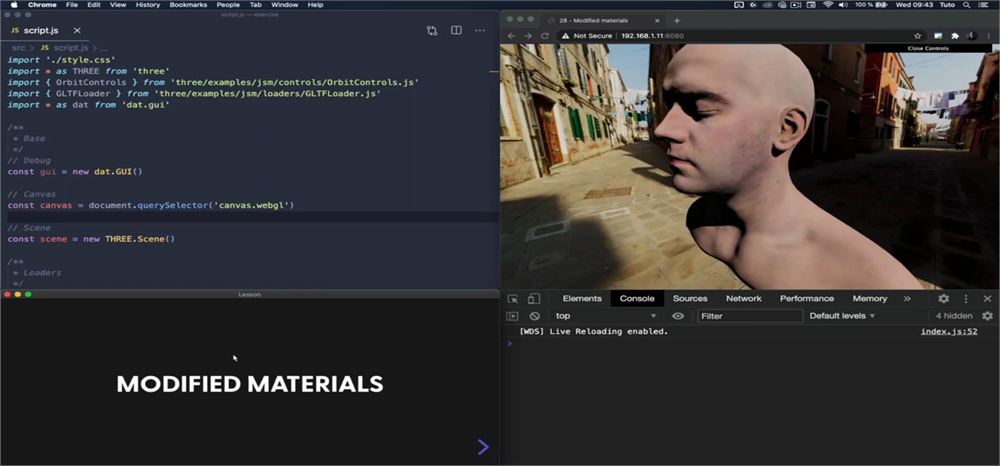Open the Chrome extensions puzzle icon
Viewport: 1000px width, 466px height.
click(x=955, y=36)
